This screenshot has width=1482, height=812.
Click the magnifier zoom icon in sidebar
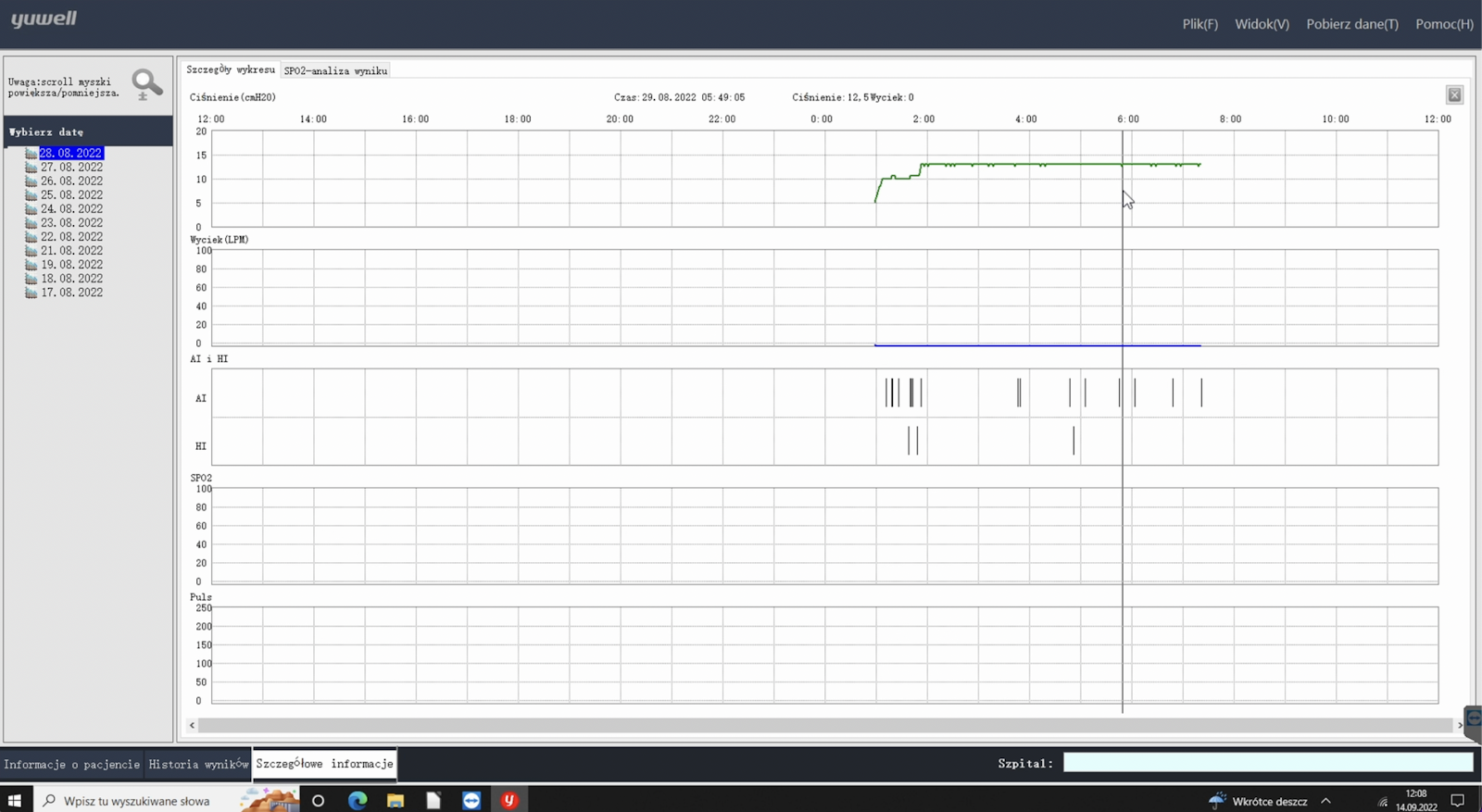click(146, 84)
